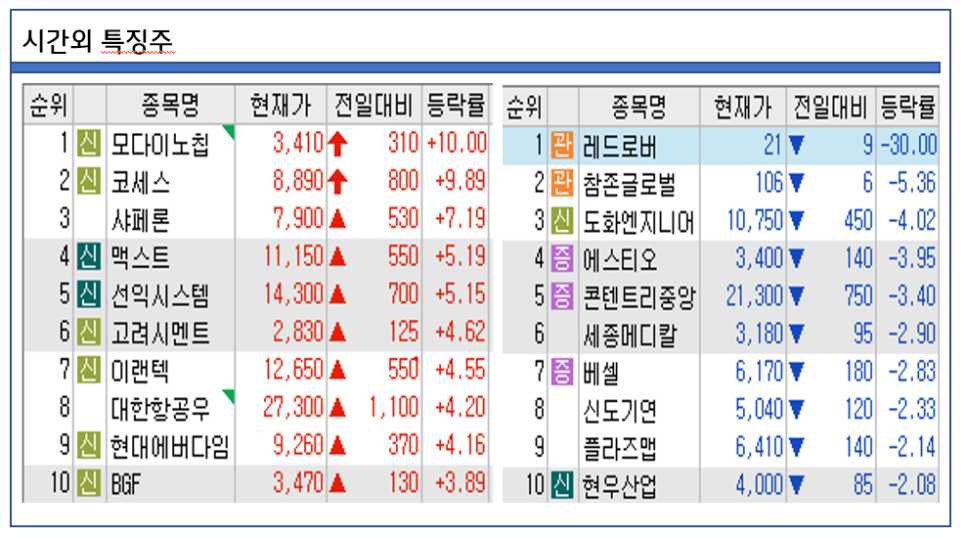Sort gainers table by 등락률 header

tap(456, 105)
